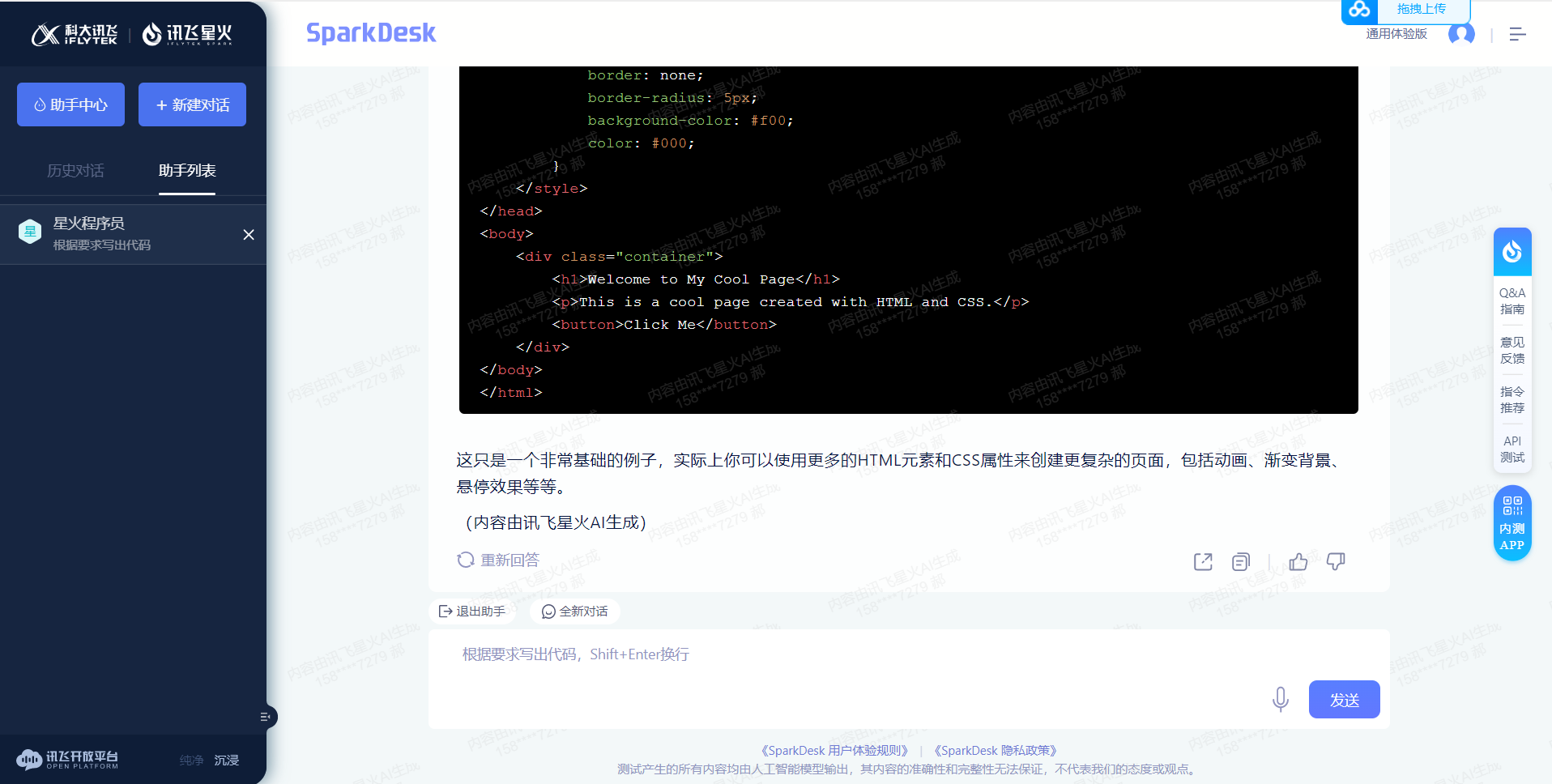
Task: Click the closing </head> tag line
Action: pos(511,211)
